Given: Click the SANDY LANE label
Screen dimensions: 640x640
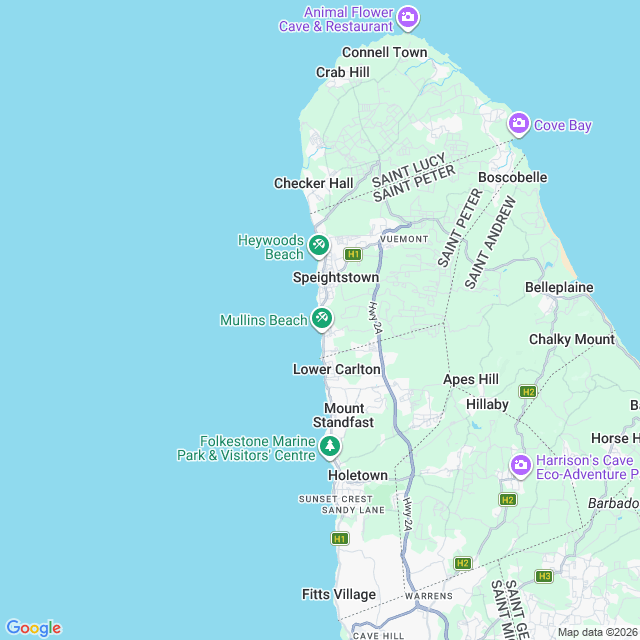Looking at the screenshot, I should click(x=353, y=510).
